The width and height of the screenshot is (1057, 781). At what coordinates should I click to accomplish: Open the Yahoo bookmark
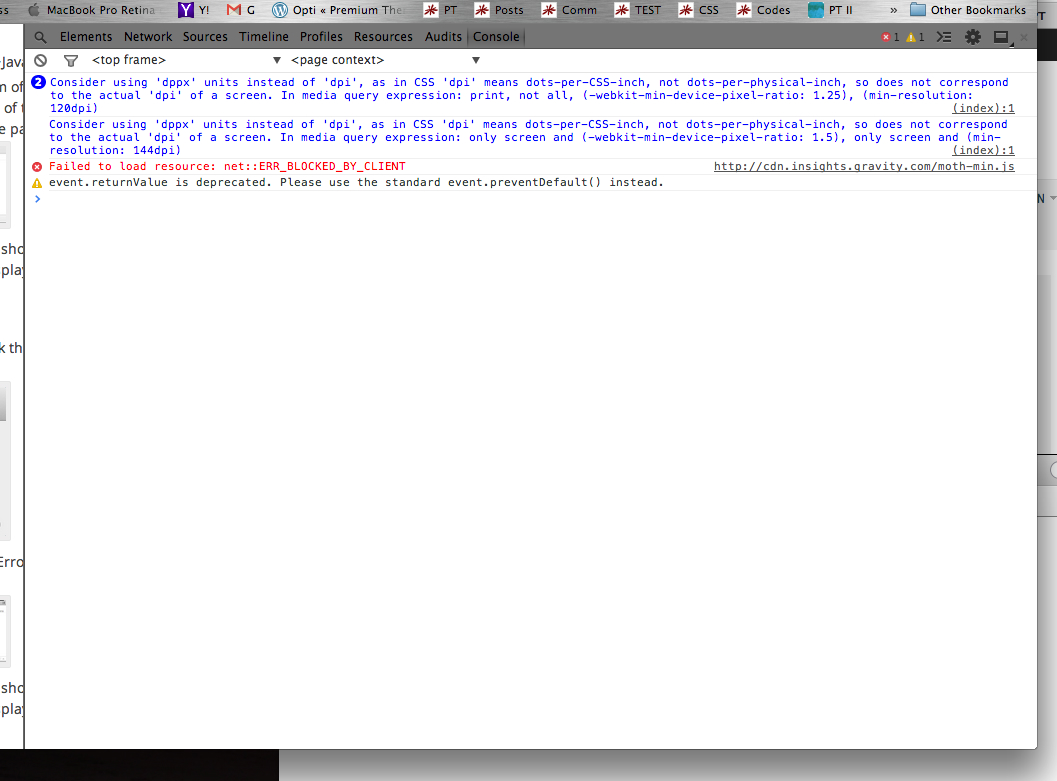[193, 10]
